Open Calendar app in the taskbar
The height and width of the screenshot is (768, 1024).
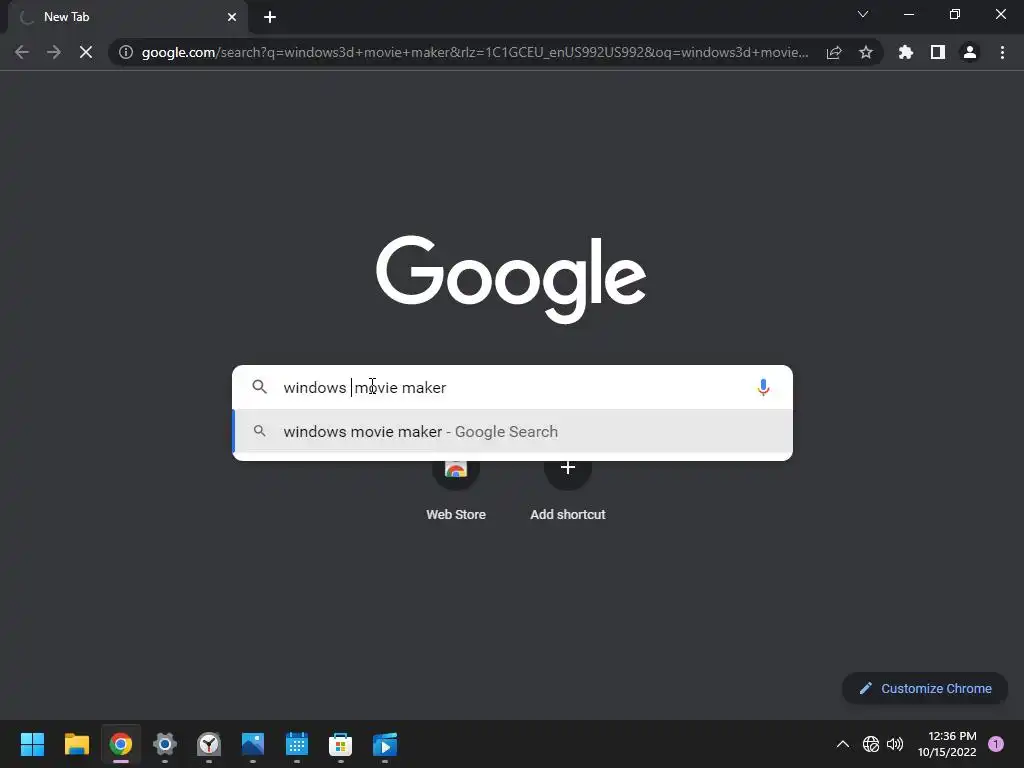click(296, 744)
